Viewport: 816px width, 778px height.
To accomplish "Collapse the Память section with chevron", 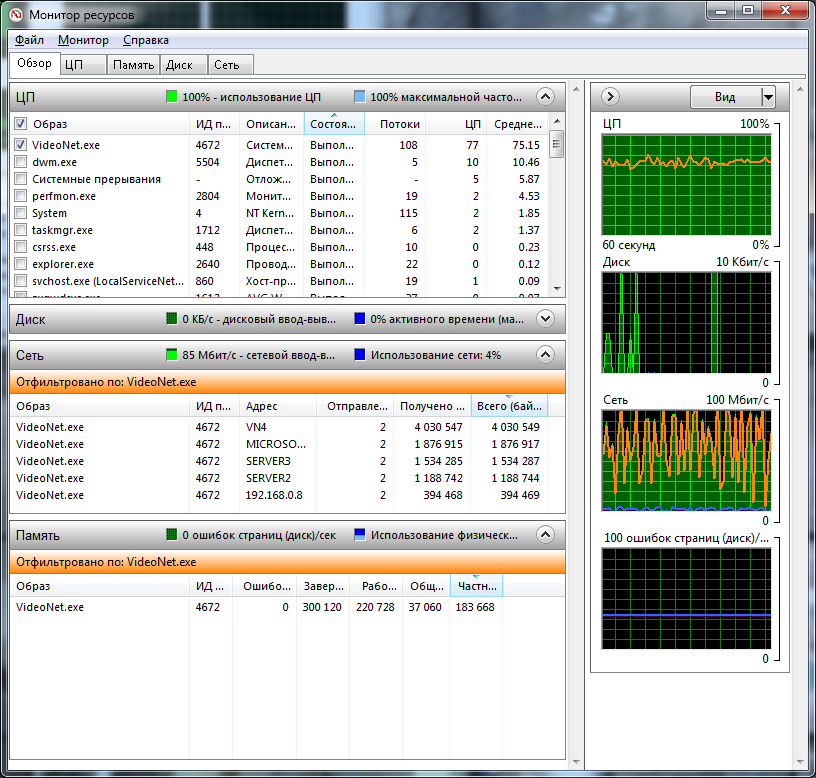I will pos(545,534).
